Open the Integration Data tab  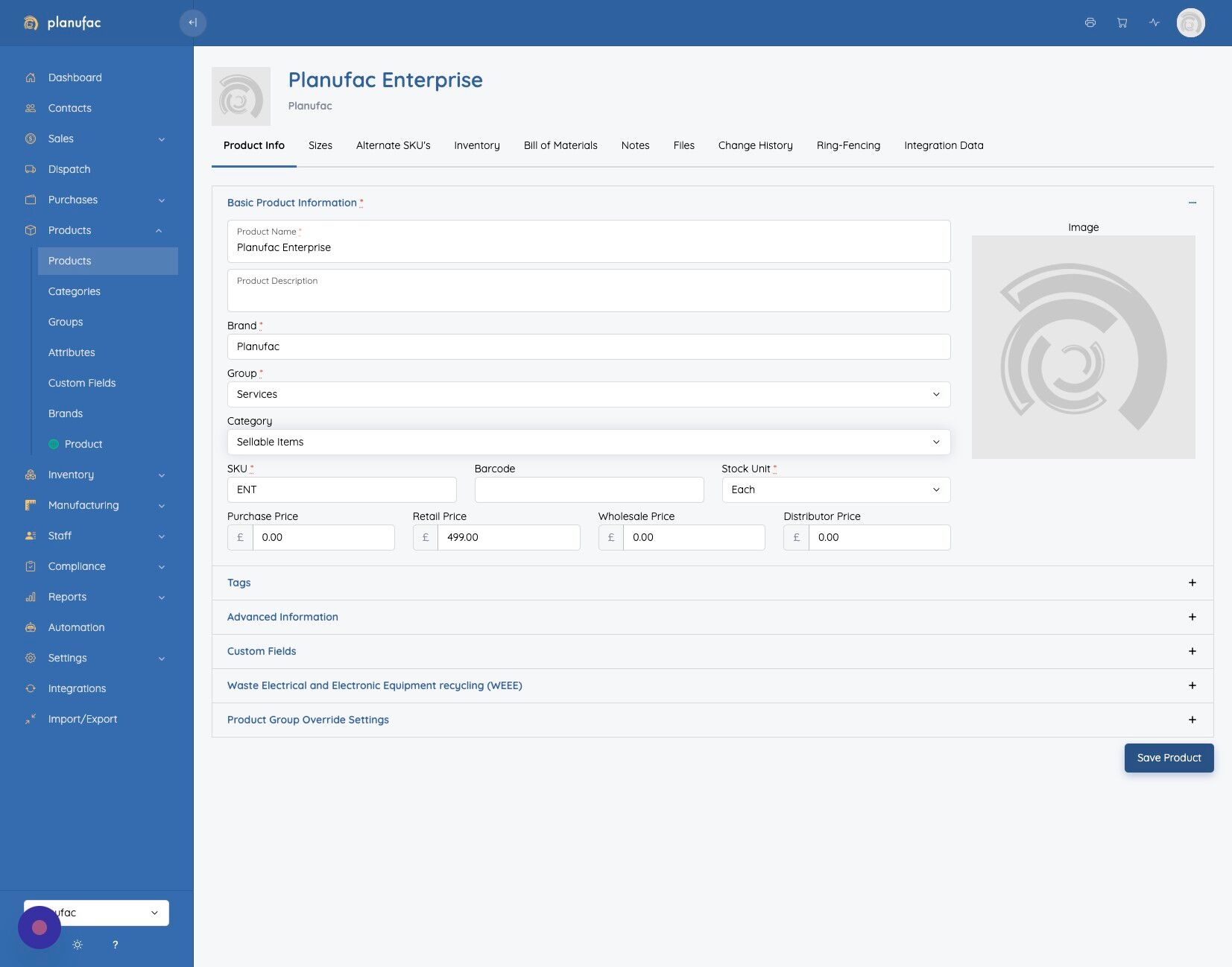(x=944, y=145)
